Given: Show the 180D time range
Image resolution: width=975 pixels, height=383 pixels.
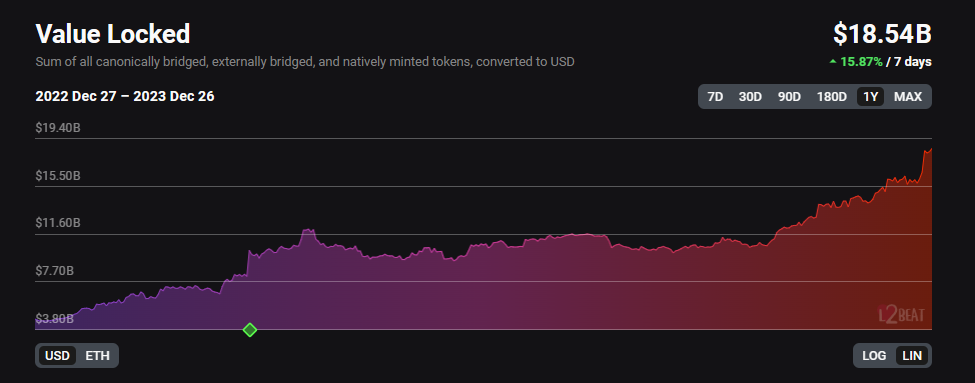Looking at the screenshot, I should click(831, 96).
